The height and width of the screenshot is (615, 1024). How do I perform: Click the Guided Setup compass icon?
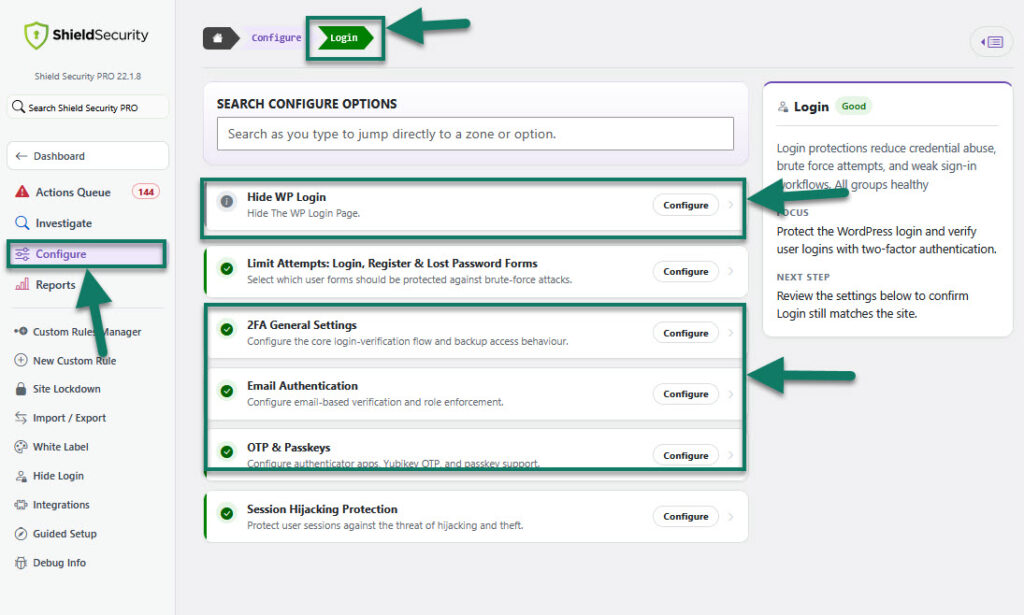click(x=21, y=533)
